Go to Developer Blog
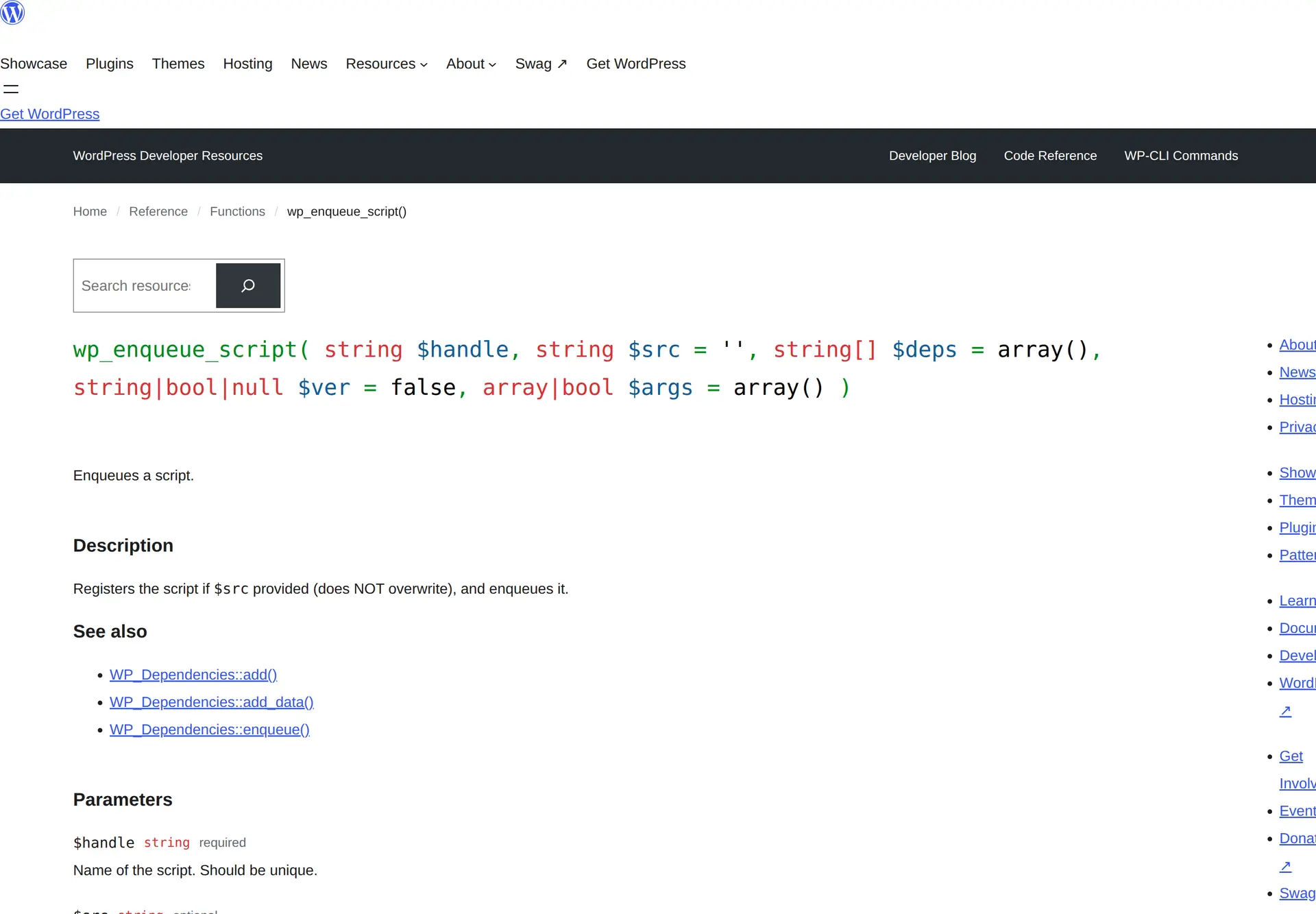1316x914 pixels. (x=932, y=156)
